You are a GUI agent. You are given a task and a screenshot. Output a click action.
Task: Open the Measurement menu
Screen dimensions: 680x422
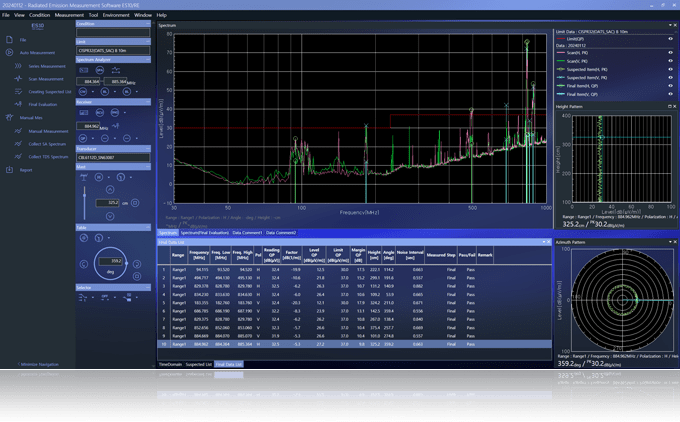[x=69, y=15]
